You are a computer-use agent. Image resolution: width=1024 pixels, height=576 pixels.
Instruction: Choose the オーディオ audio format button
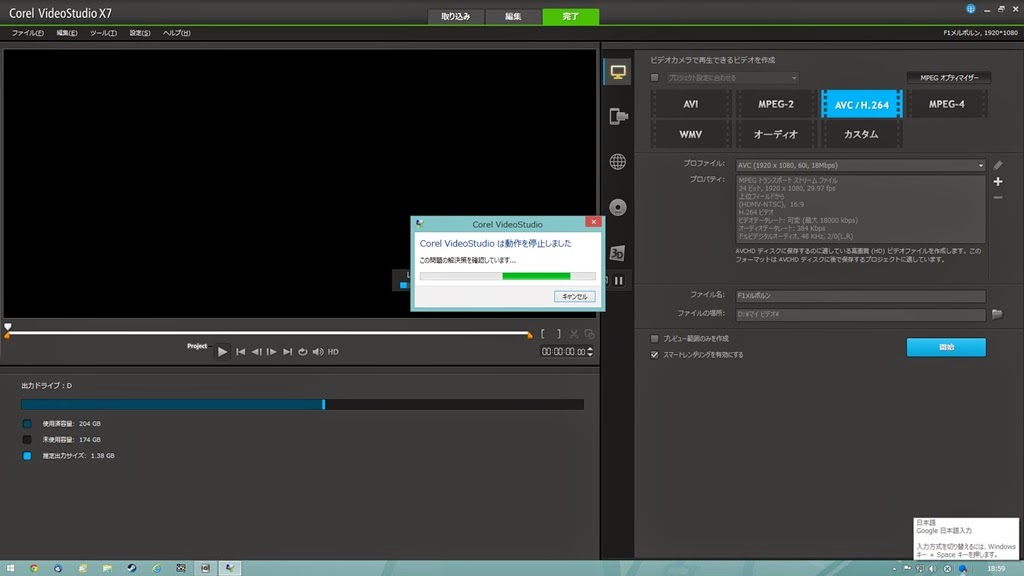[776, 135]
